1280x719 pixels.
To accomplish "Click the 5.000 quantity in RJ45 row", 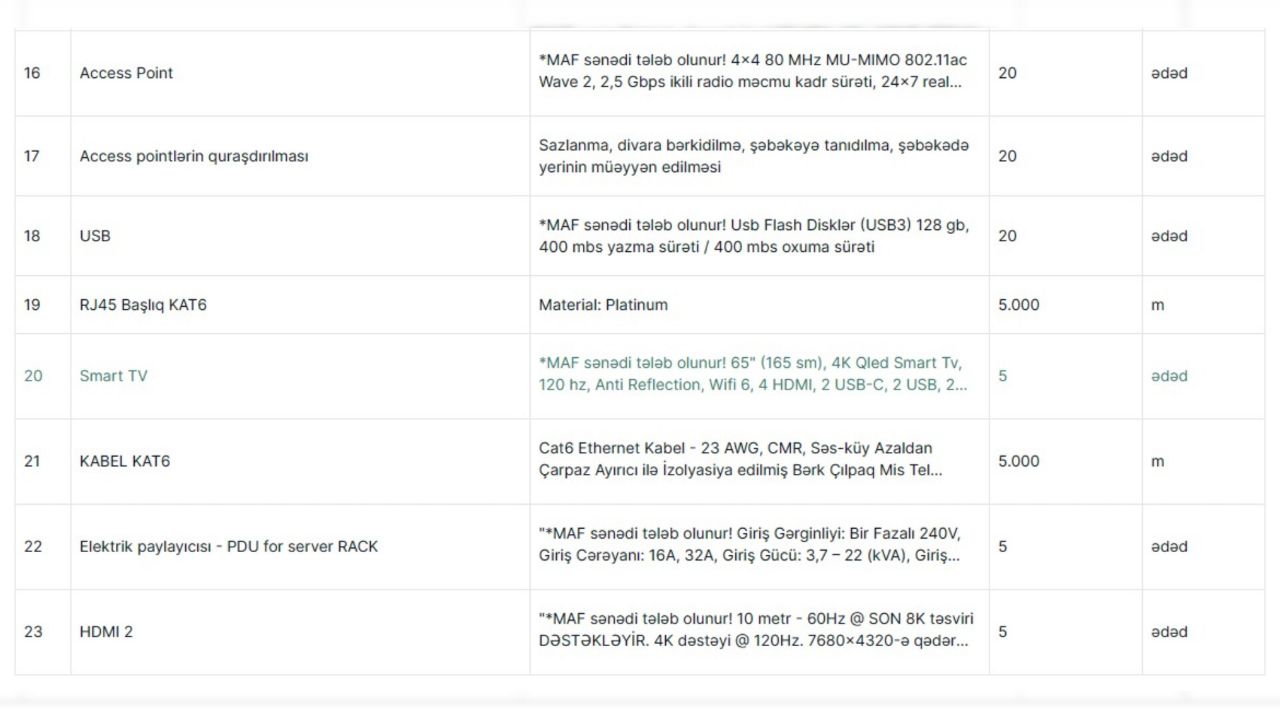I will [1018, 305].
